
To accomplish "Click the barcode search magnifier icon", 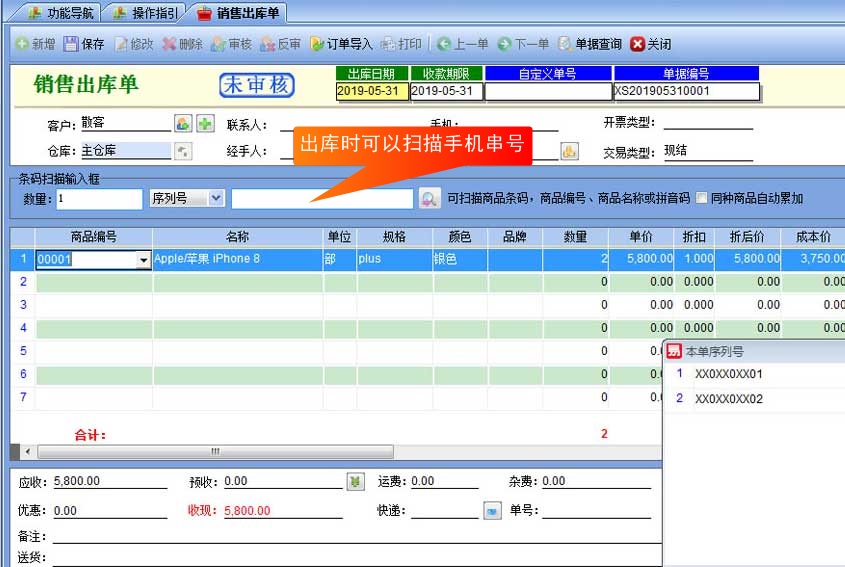I will [x=429, y=198].
